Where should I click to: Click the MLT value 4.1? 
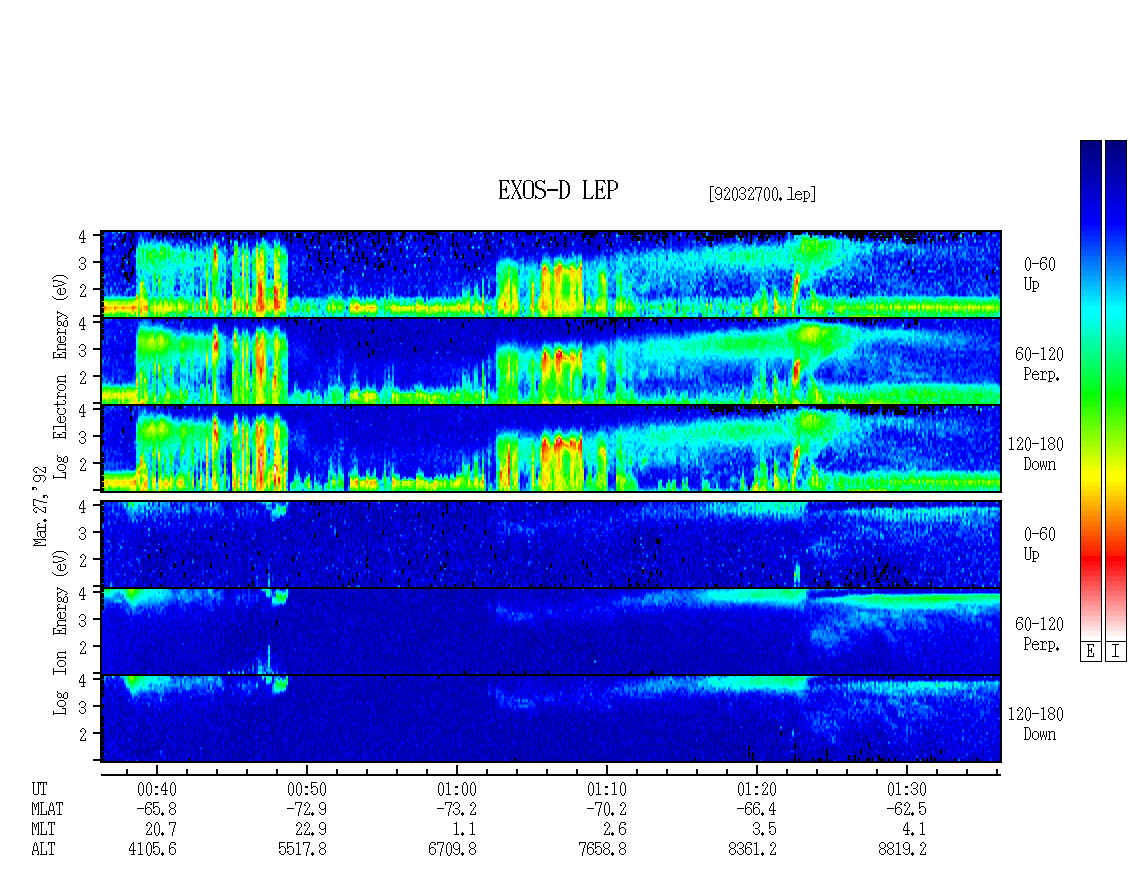coord(914,830)
